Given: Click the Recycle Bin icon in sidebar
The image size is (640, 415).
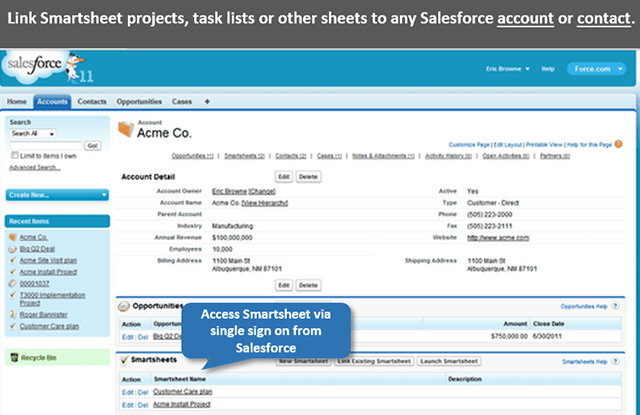Looking at the screenshot, I should tap(13, 356).
